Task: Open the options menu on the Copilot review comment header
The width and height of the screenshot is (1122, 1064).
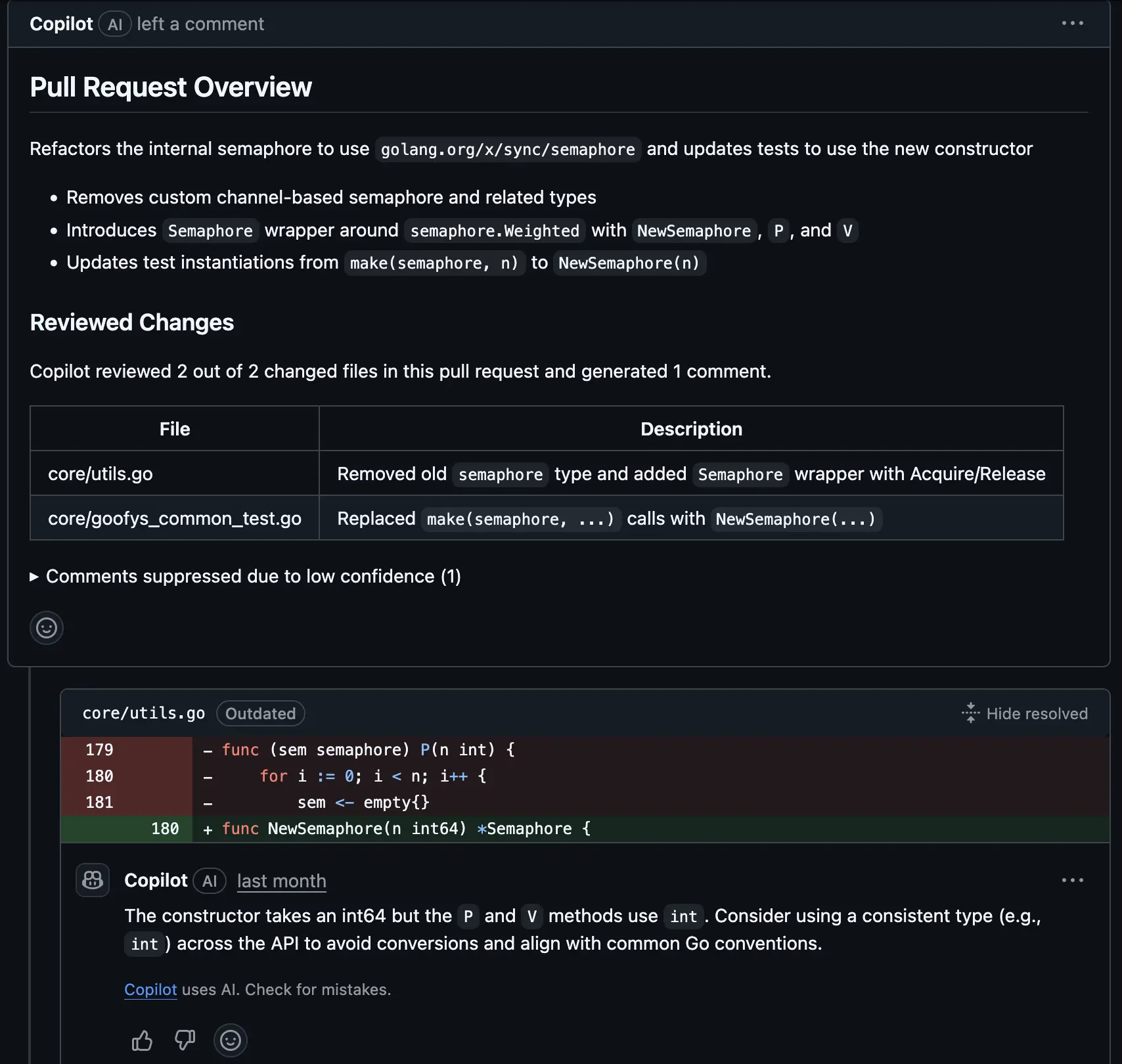Action: click(x=1072, y=24)
